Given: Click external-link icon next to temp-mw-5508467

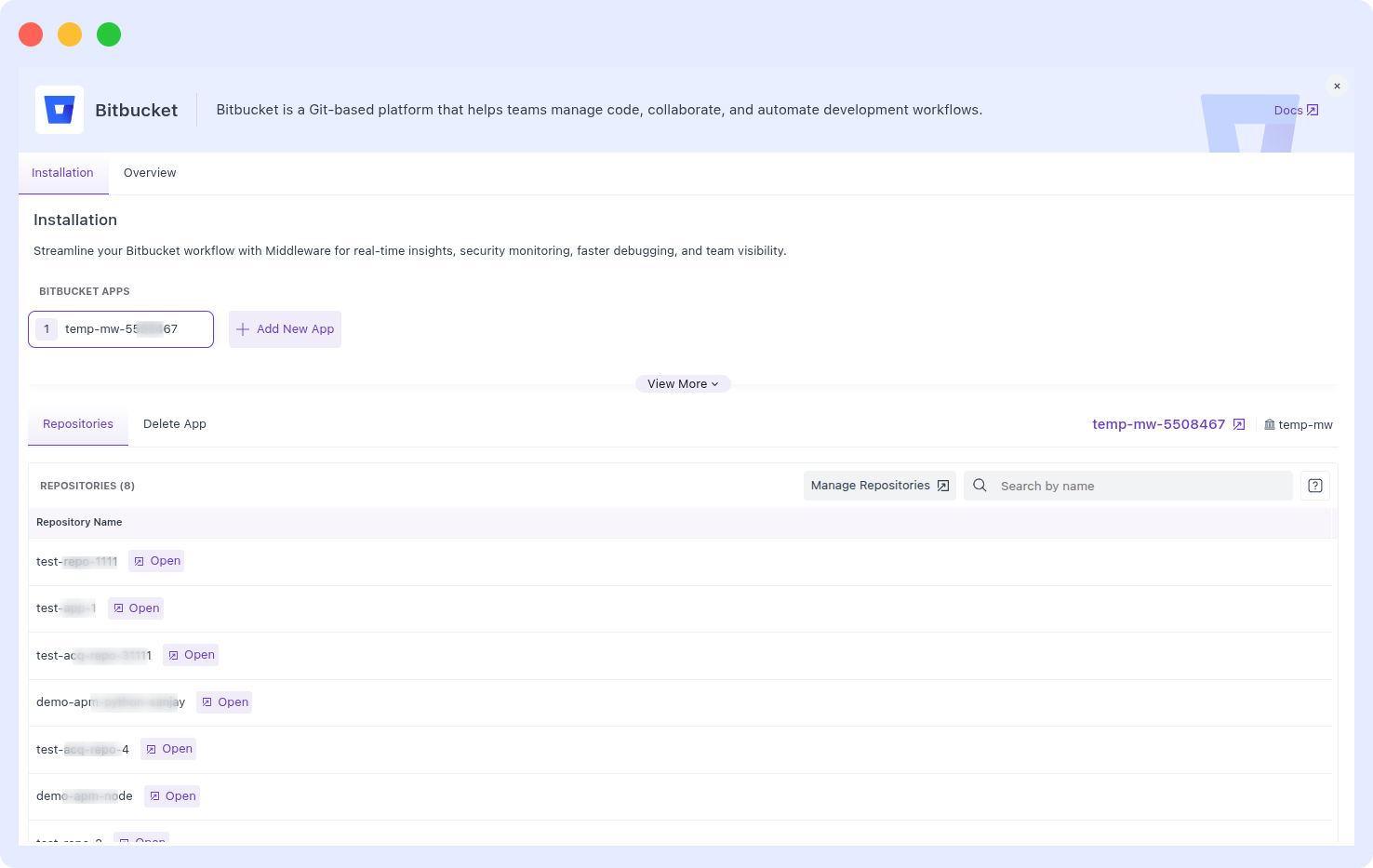Looking at the screenshot, I should pyautogui.click(x=1238, y=423).
